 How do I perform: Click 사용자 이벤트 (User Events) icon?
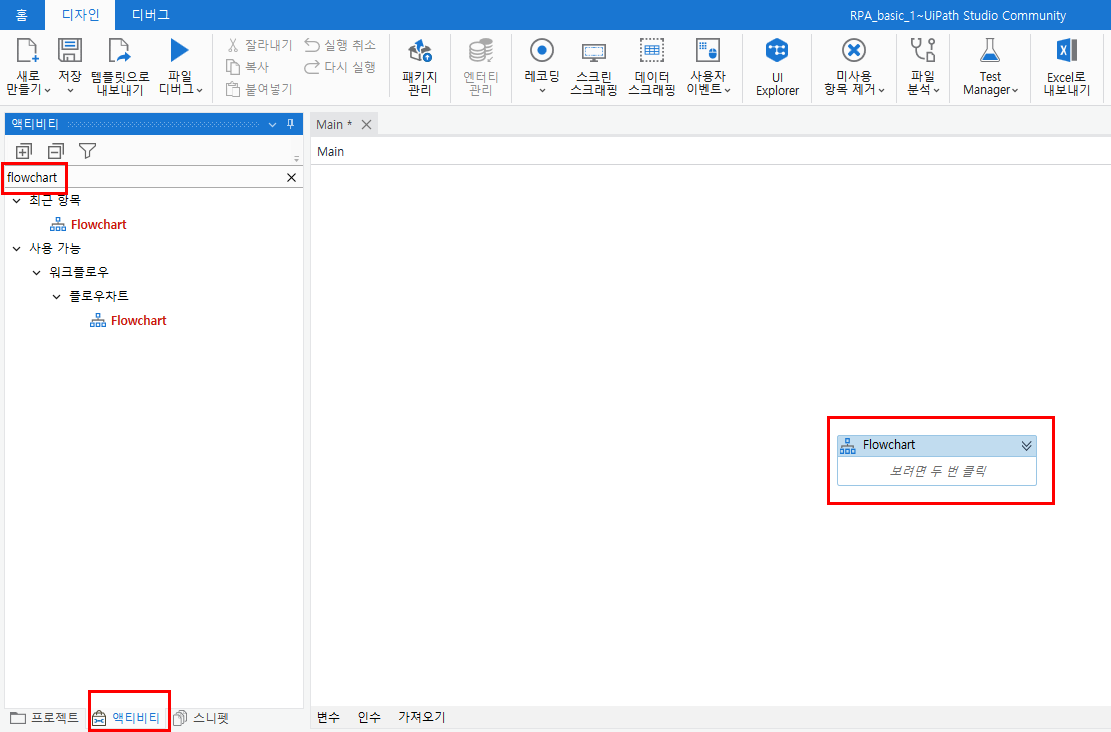[708, 51]
